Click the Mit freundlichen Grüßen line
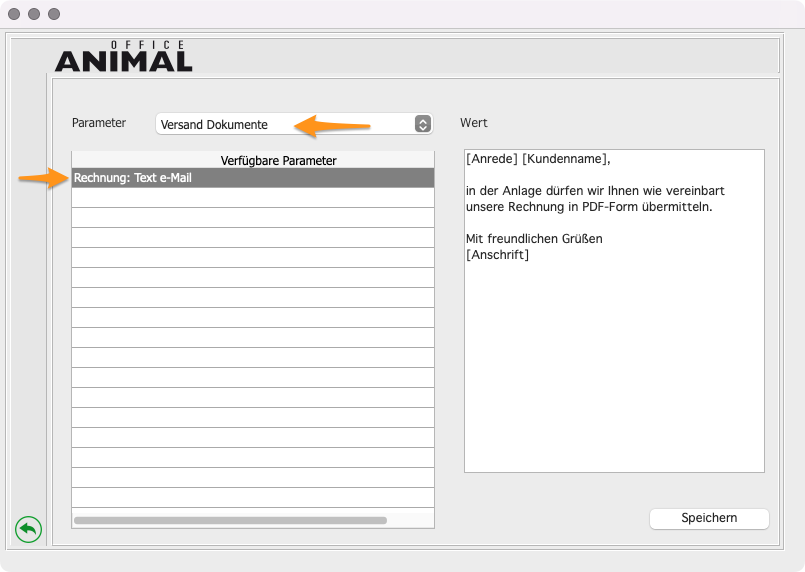The width and height of the screenshot is (805, 572). point(534,239)
